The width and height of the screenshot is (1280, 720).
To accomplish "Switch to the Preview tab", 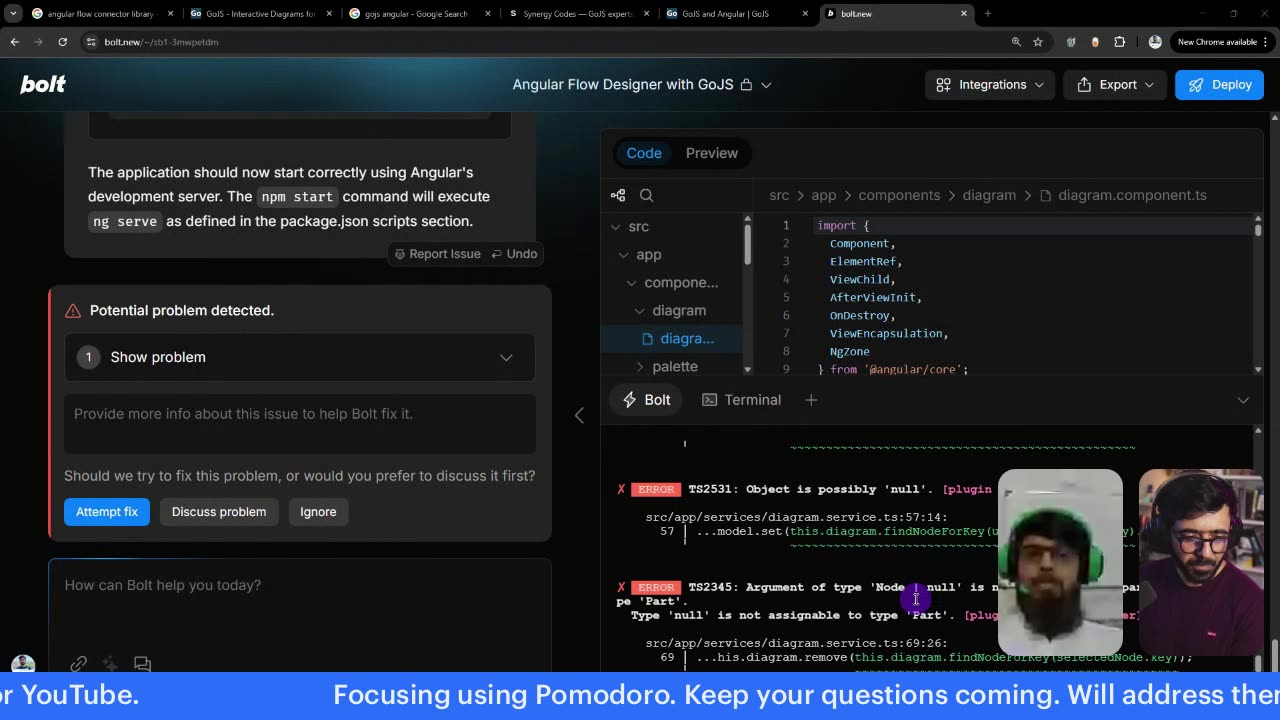I will [712, 153].
